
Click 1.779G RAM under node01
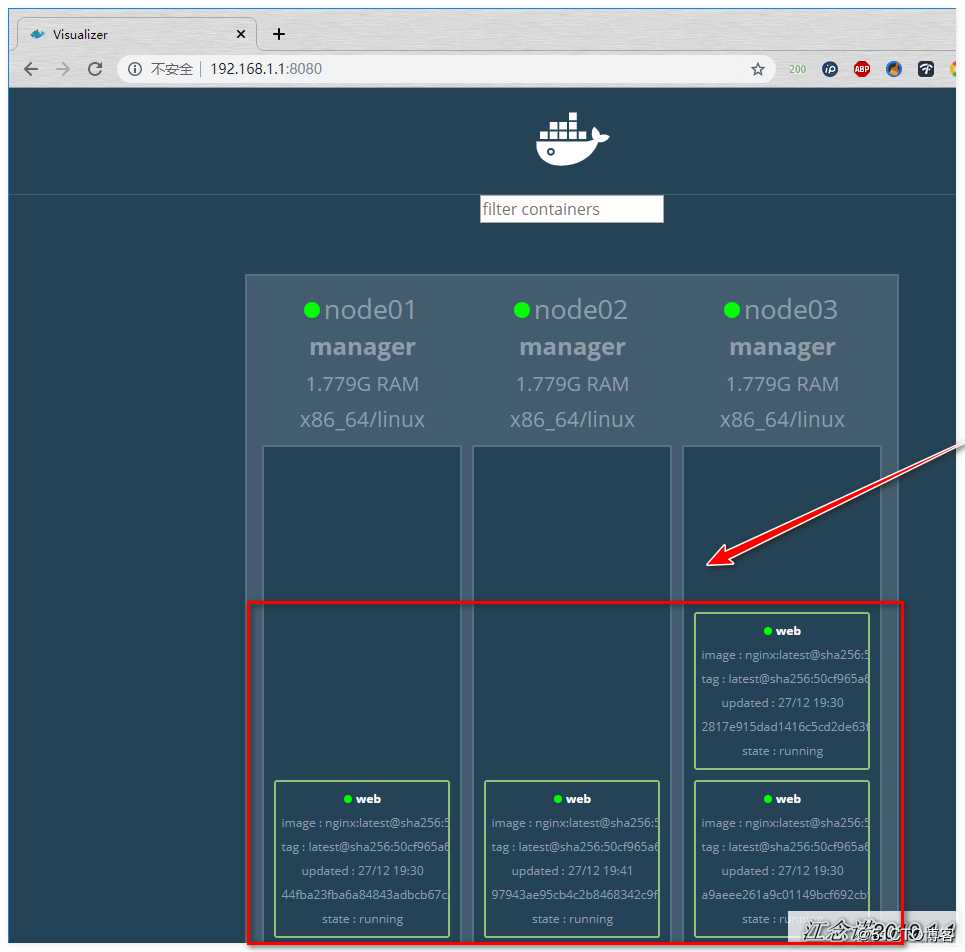(362, 385)
